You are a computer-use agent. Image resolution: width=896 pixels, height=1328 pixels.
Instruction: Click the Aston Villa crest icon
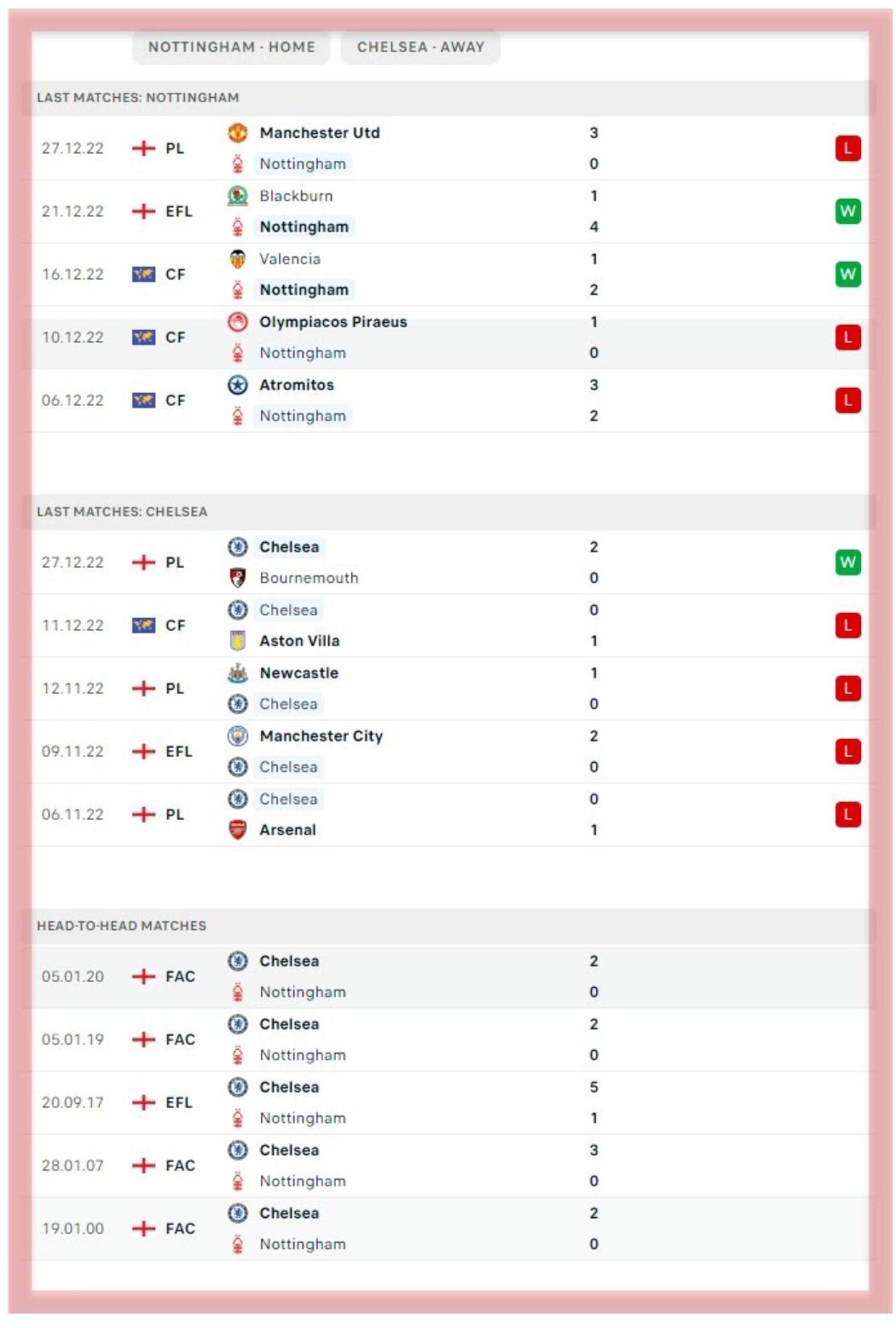(238, 641)
